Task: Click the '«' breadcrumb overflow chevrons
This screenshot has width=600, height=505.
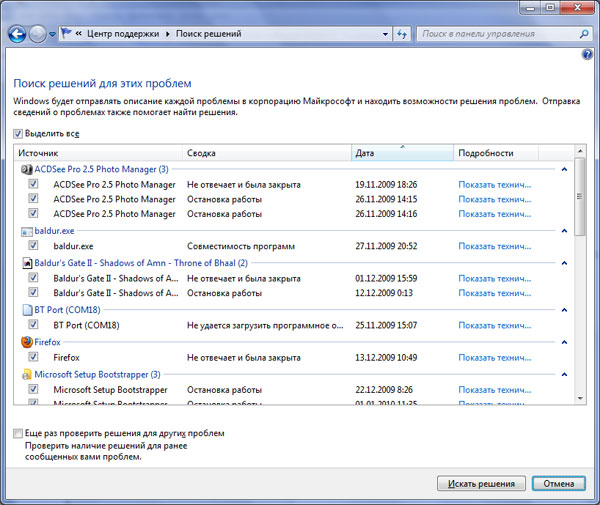Action: 78,34
